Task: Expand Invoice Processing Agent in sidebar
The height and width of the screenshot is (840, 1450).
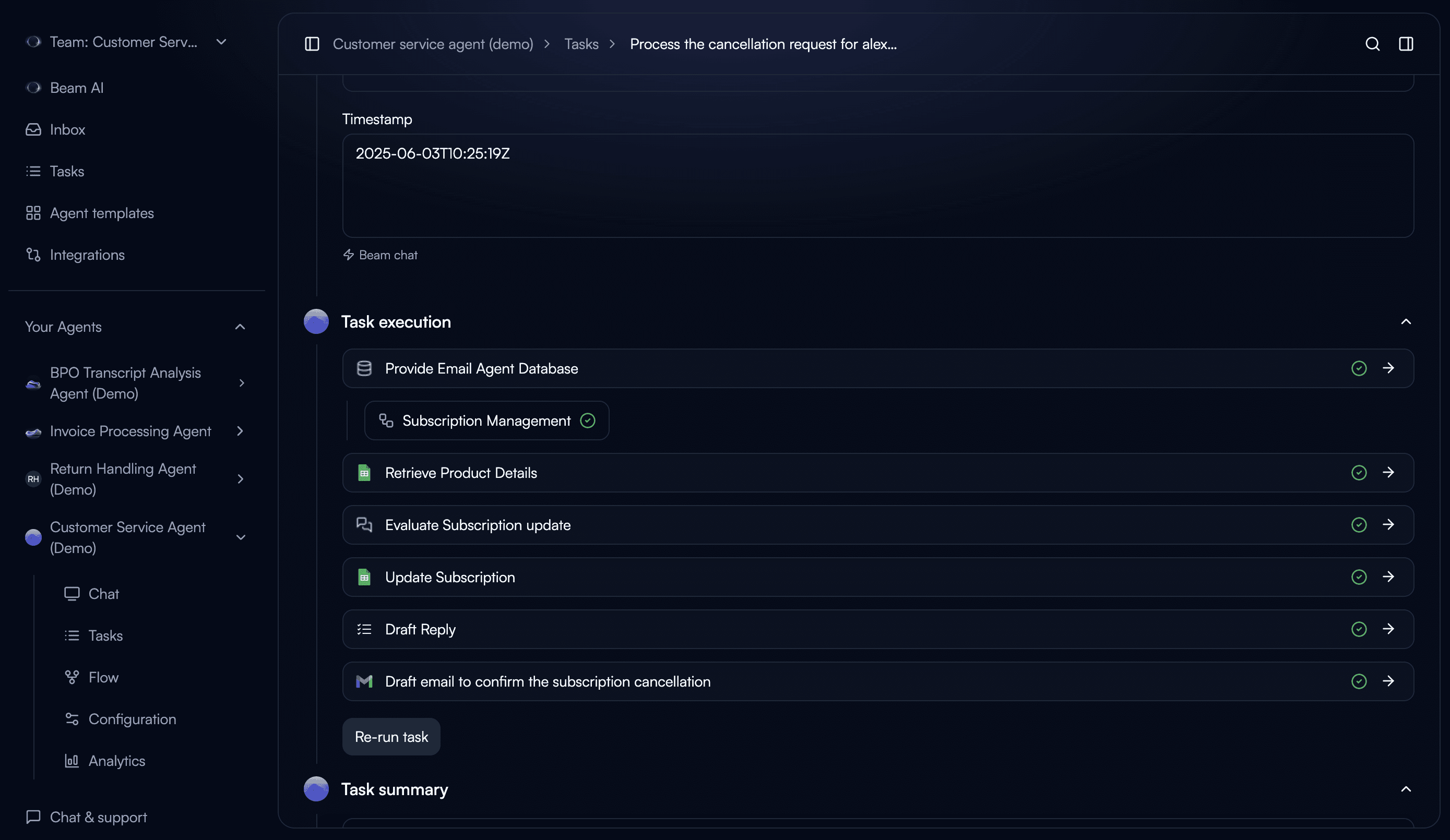Action: 240,431
